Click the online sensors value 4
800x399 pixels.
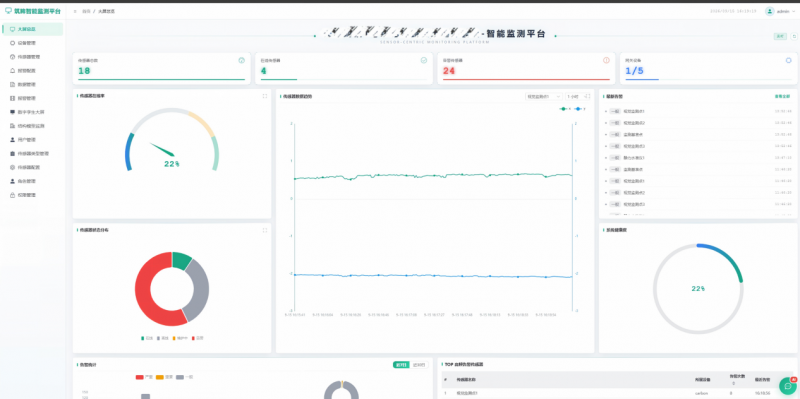click(x=264, y=71)
